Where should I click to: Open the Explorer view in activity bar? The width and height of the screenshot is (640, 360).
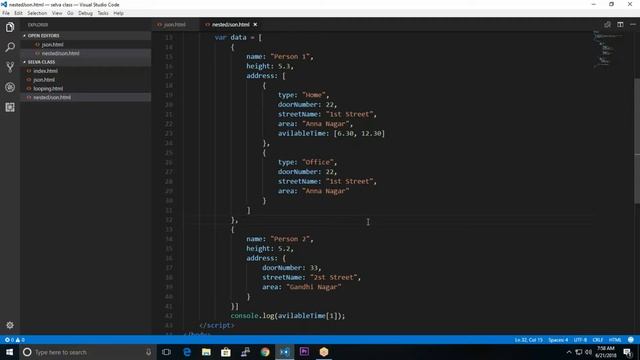(10, 27)
